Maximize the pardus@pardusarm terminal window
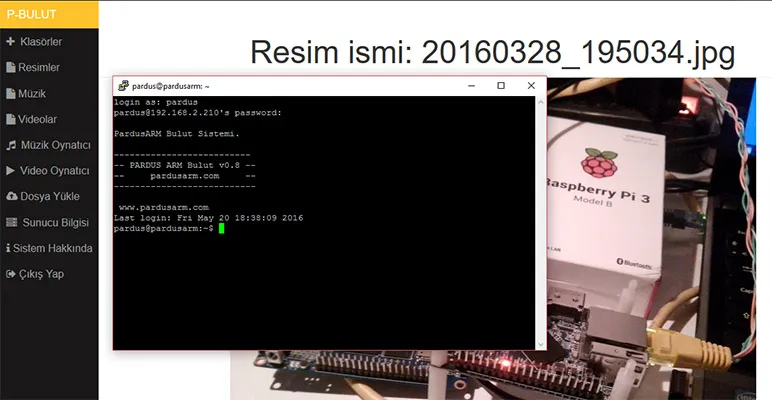The width and height of the screenshot is (772, 400). 501,86
